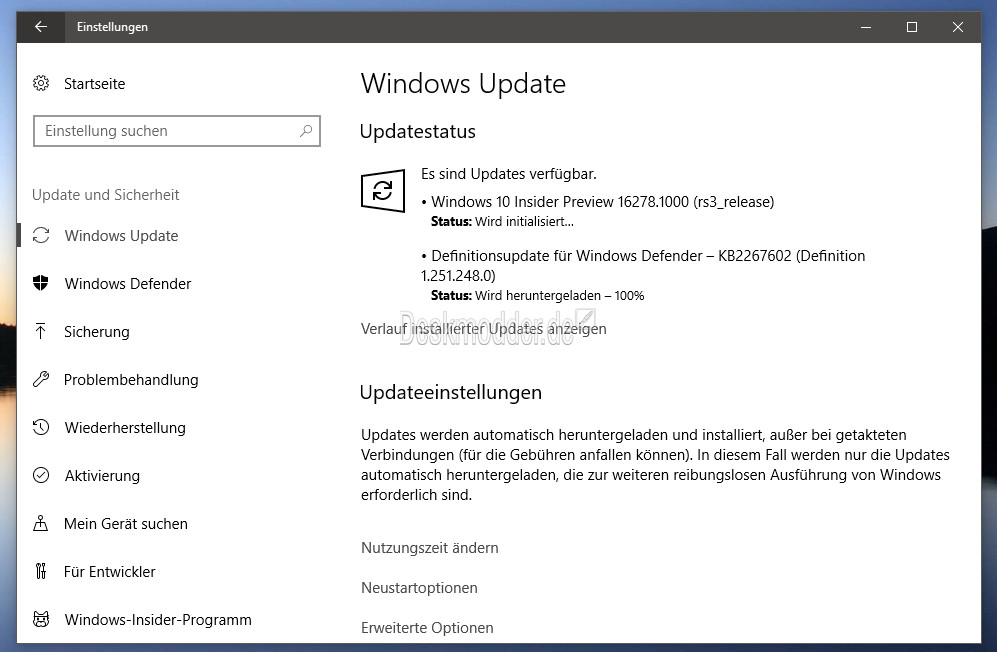Click Nutzungszeit ändern link
The height and width of the screenshot is (652, 997).
coord(430,548)
